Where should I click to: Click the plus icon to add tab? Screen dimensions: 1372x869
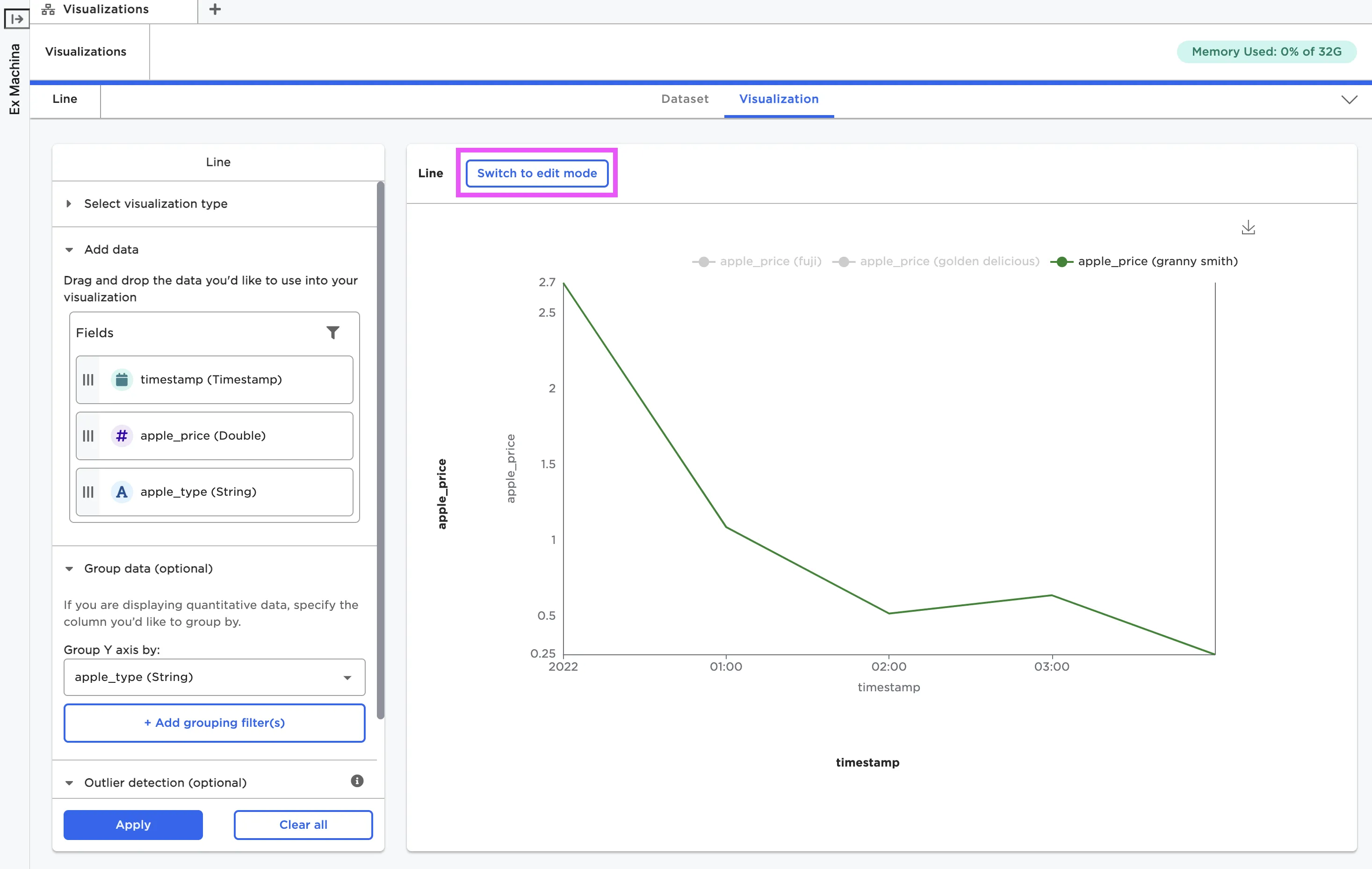[215, 9]
